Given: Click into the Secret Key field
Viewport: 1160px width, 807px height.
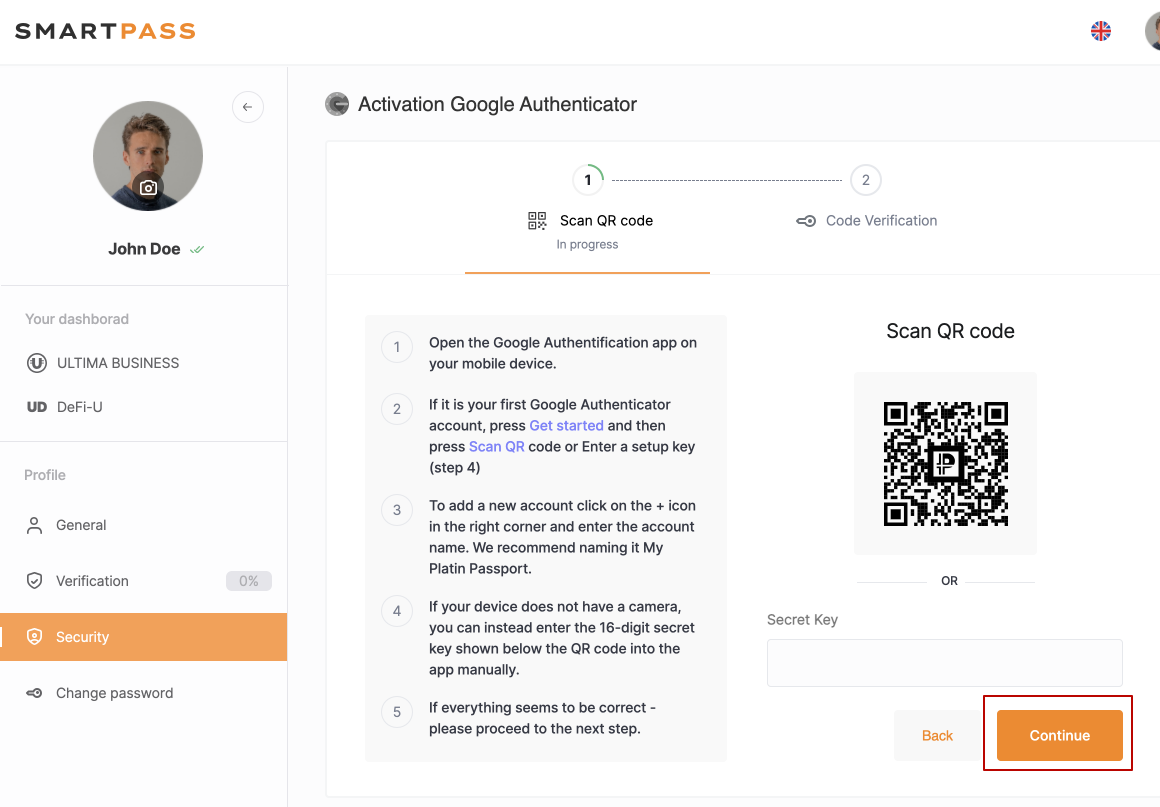Looking at the screenshot, I should (944, 663).
